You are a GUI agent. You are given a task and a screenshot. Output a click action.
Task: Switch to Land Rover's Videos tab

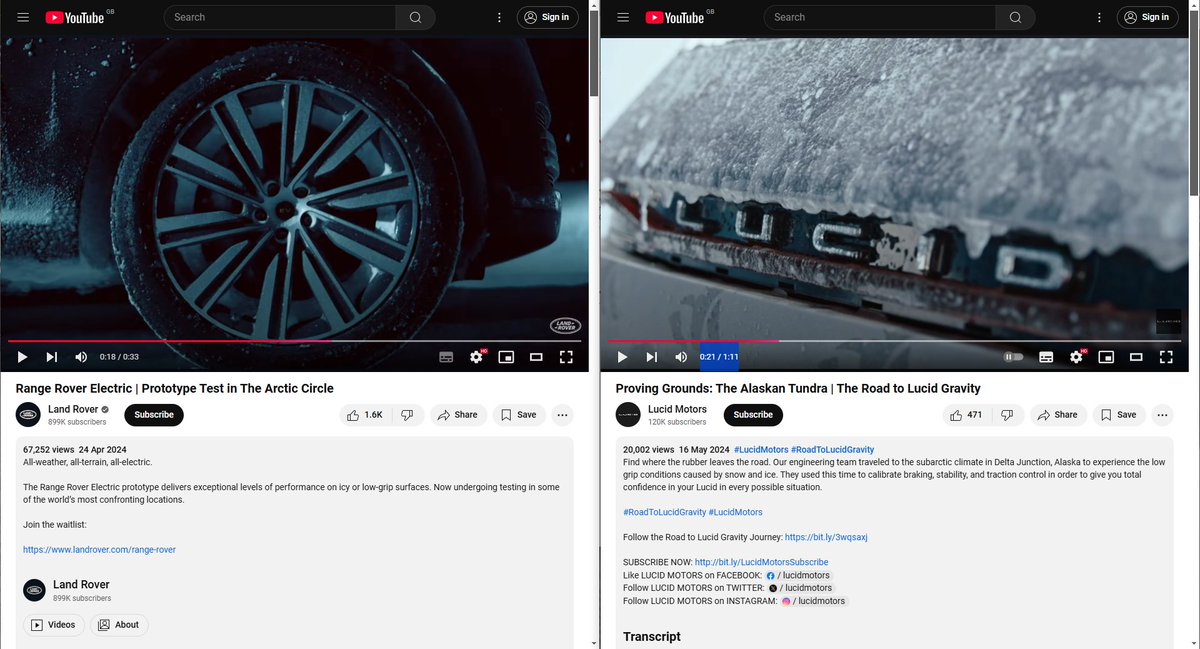(x=54, y=624)
